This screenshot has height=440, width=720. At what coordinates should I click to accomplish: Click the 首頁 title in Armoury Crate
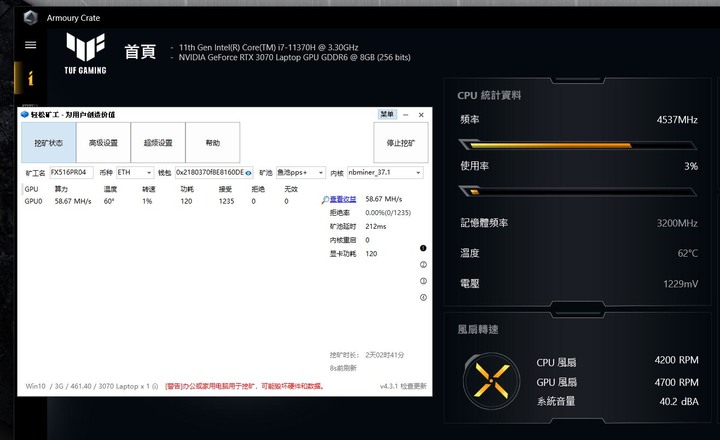tap(140, 51)
